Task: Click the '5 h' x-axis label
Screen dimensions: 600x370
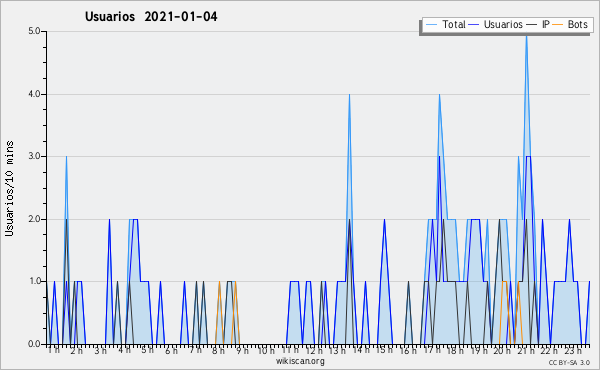Action: click(x=147, y=350)
